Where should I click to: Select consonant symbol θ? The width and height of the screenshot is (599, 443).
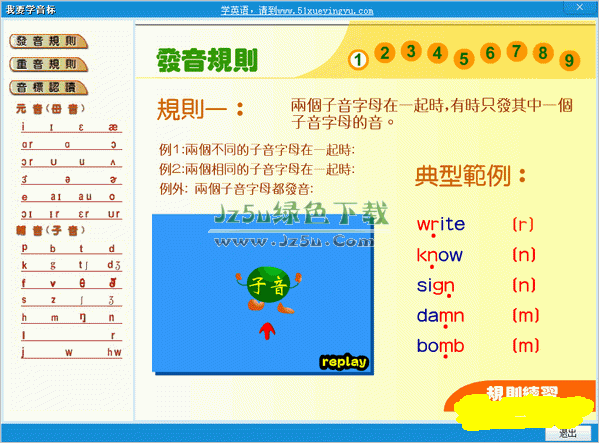82,283
